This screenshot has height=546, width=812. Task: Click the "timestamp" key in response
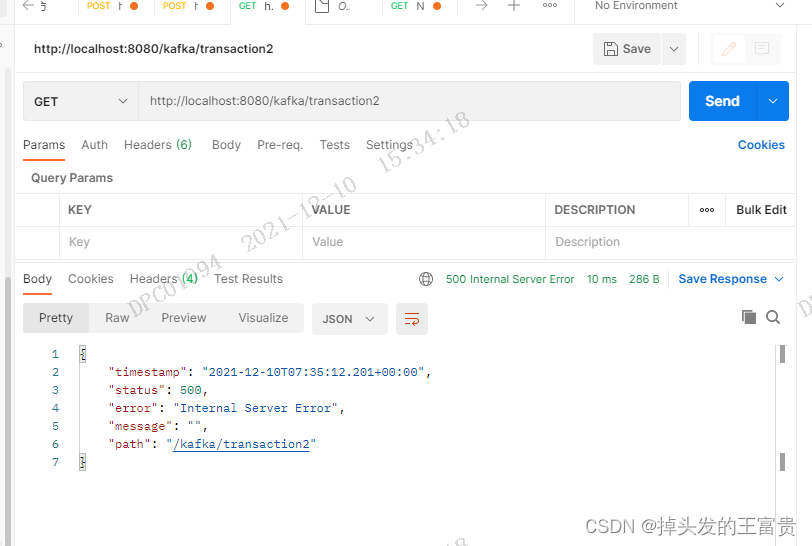(x=147, y=372)
